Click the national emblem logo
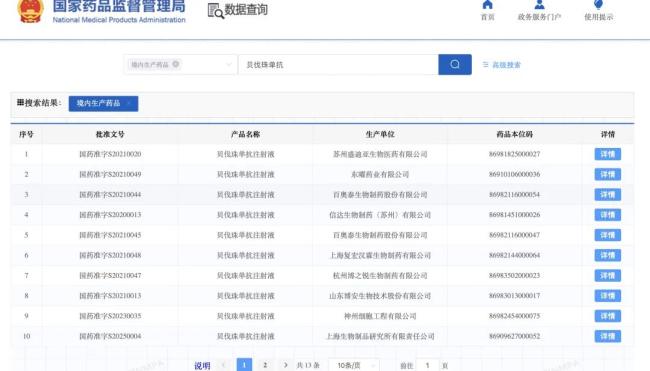Screen dimensions: 650x371 pyautogui.click(x=30, y=11)
